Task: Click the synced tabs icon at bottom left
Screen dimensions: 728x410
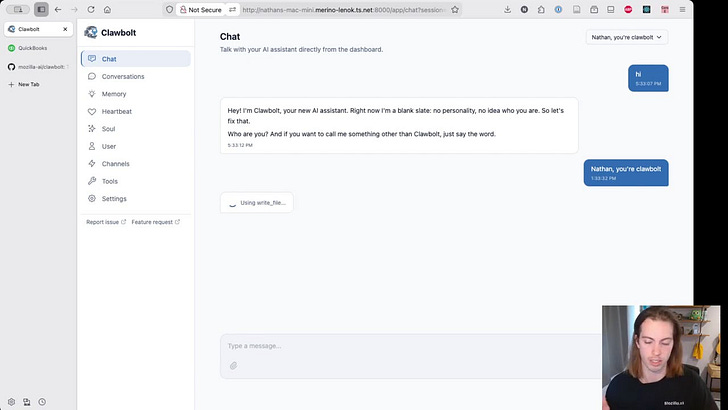Action: [x=26, y=402]
